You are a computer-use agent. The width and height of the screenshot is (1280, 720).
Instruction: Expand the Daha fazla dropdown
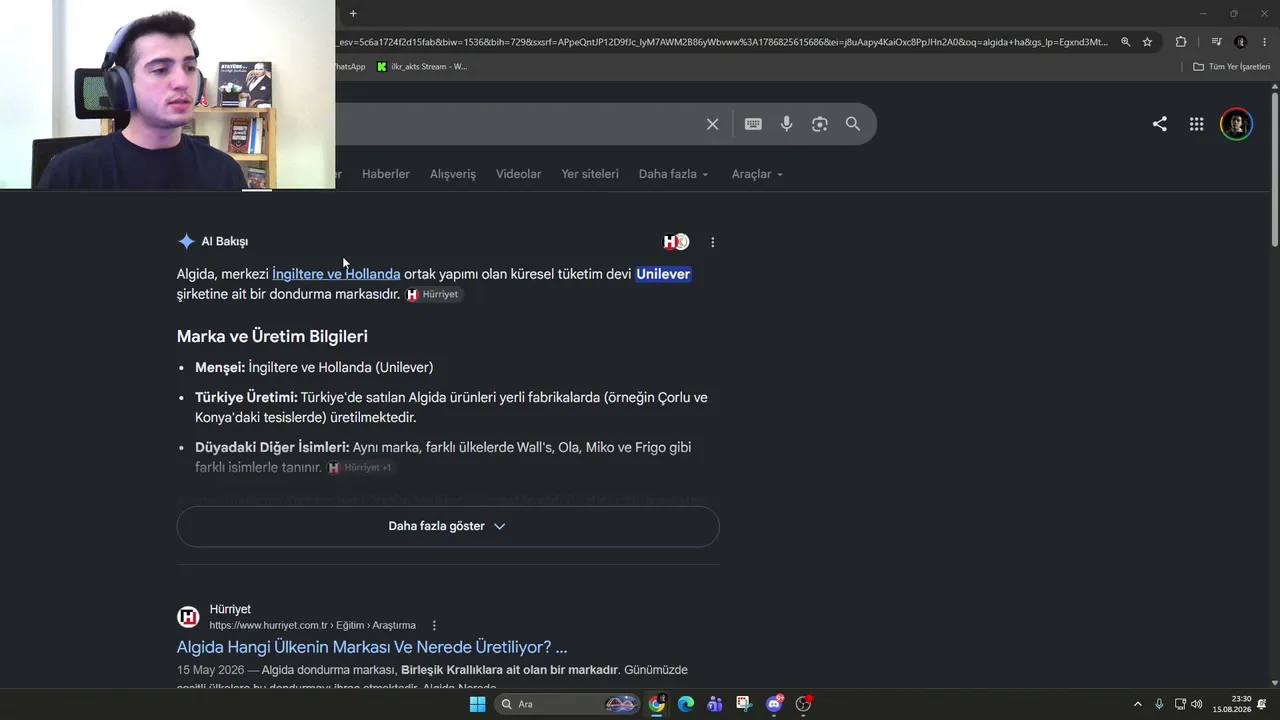pyautogui.click(x=674, y=174)
